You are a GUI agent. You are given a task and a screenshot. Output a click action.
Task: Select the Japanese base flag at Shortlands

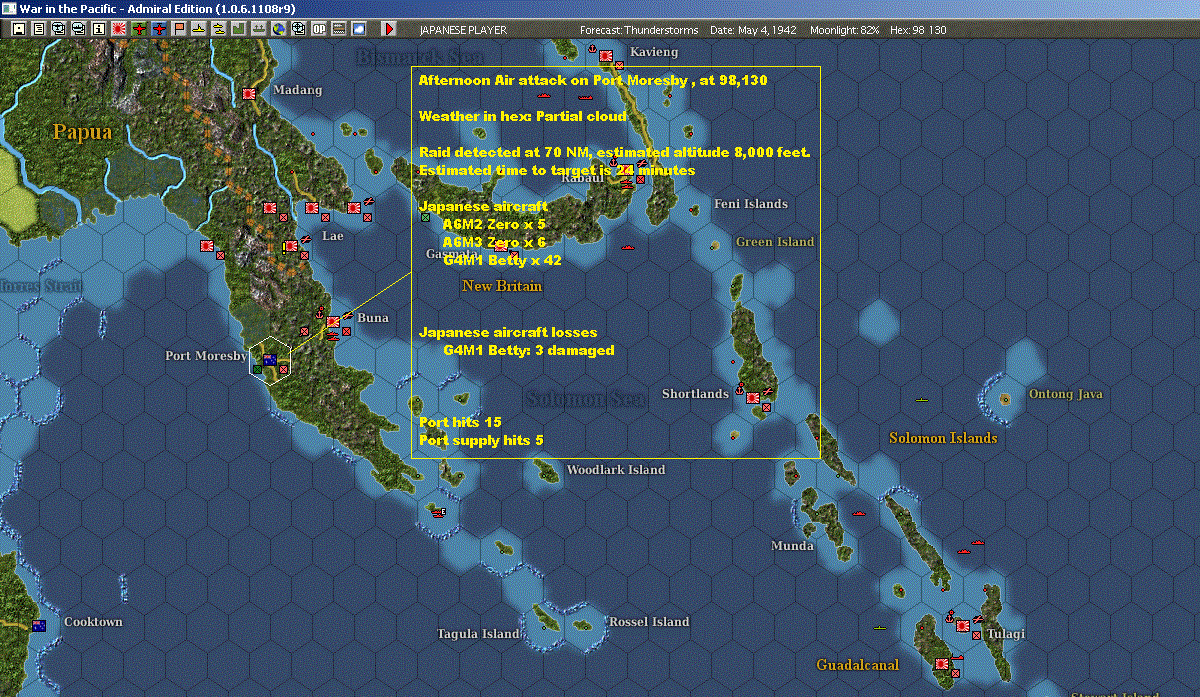pos(752,398)
